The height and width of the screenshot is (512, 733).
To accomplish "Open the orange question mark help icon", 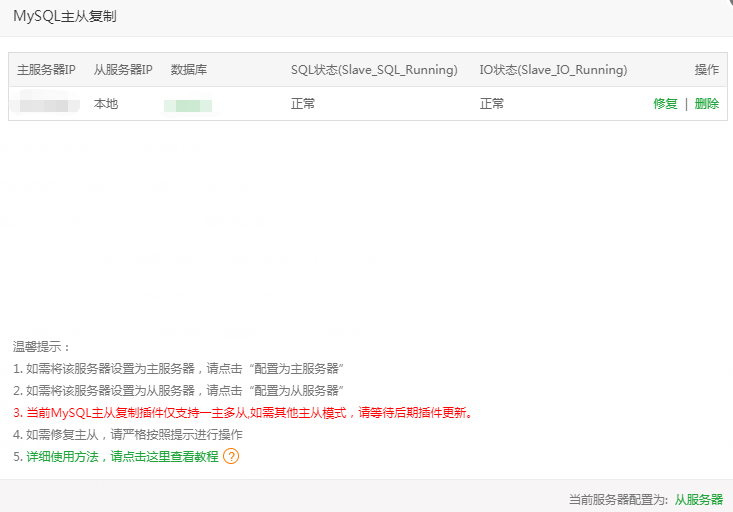I will 231,456.
